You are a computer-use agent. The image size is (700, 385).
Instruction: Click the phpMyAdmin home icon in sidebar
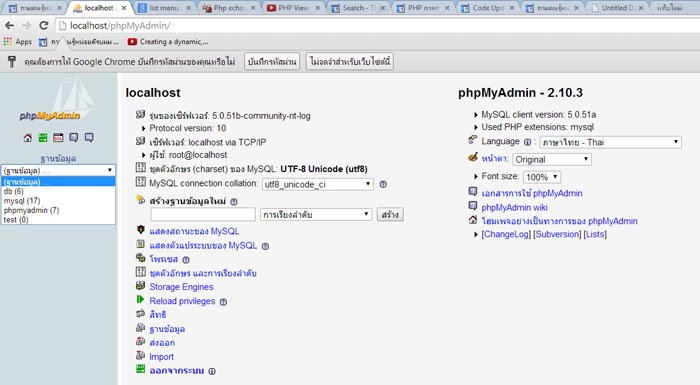28,138
